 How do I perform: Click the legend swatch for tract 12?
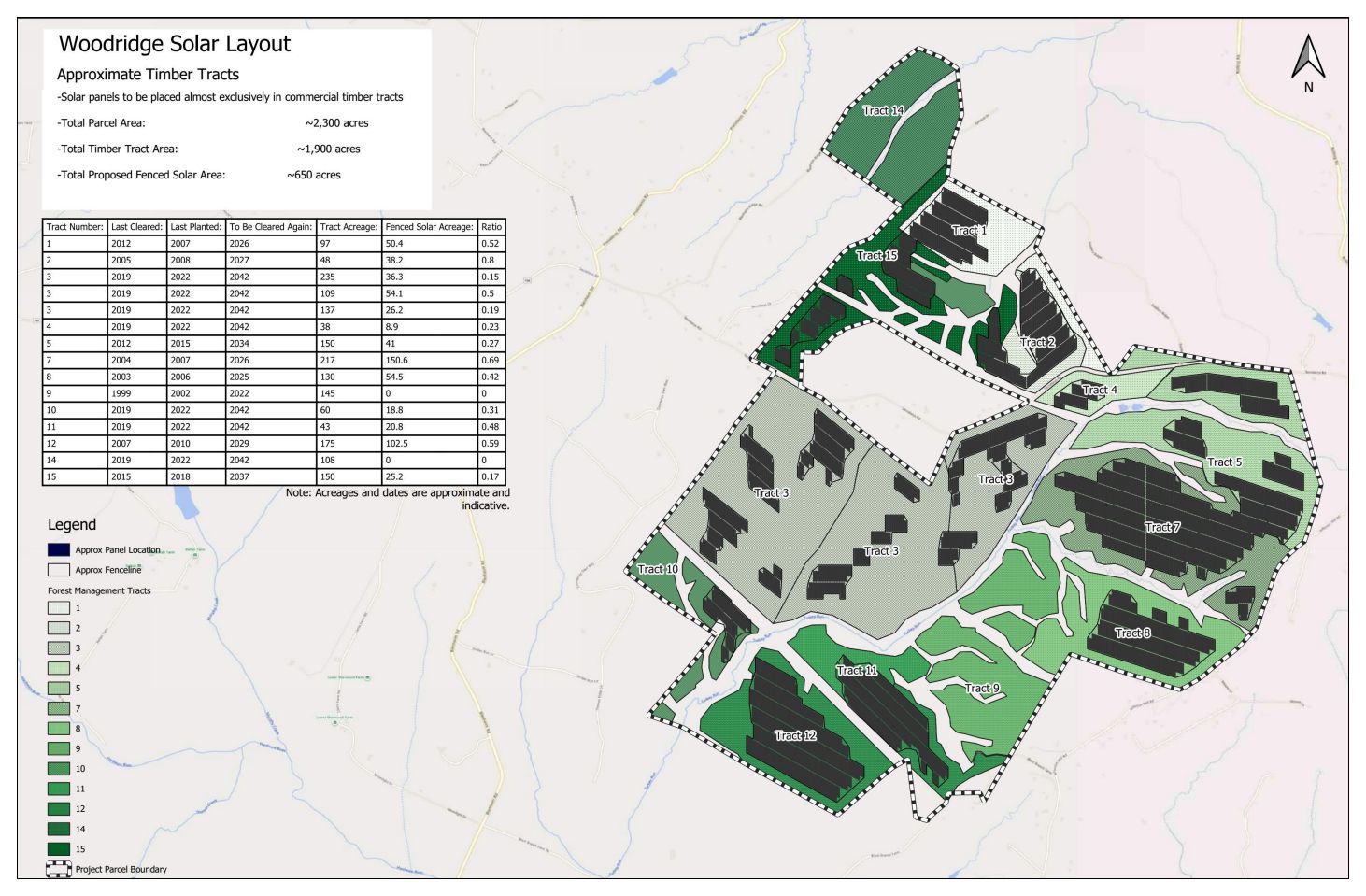(x=59, y=809)
